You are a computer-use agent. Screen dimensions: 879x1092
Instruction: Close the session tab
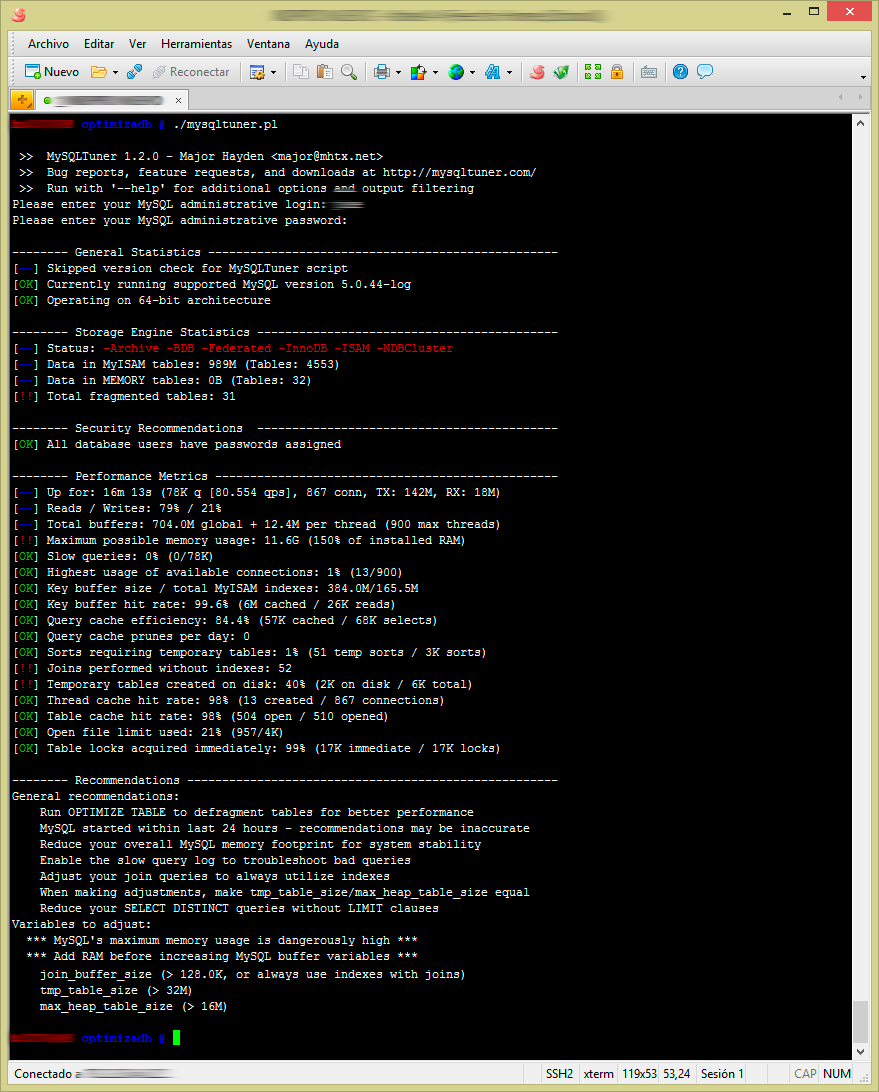[178, 100]
